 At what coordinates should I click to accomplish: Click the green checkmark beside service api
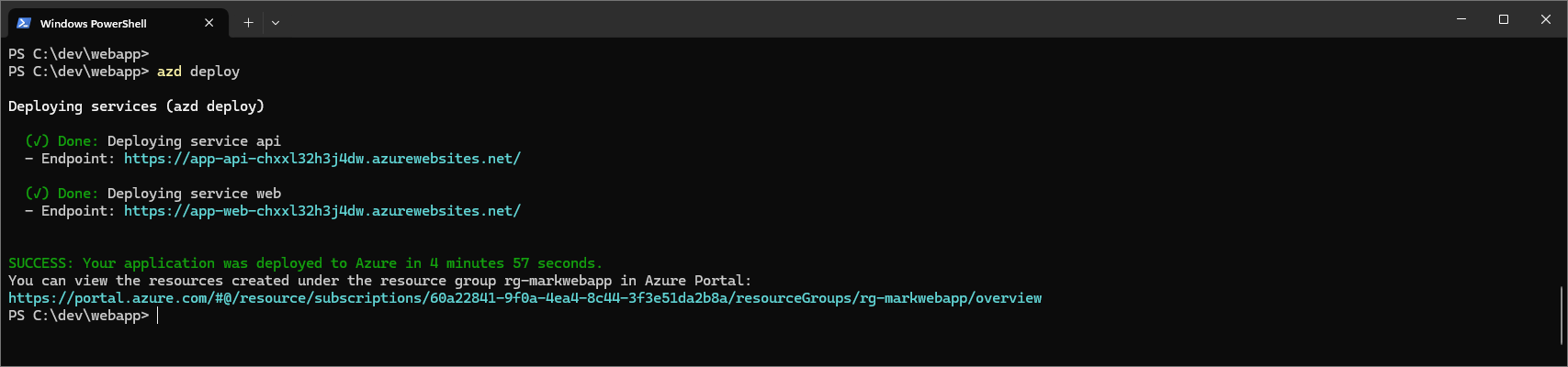(37, 141)
